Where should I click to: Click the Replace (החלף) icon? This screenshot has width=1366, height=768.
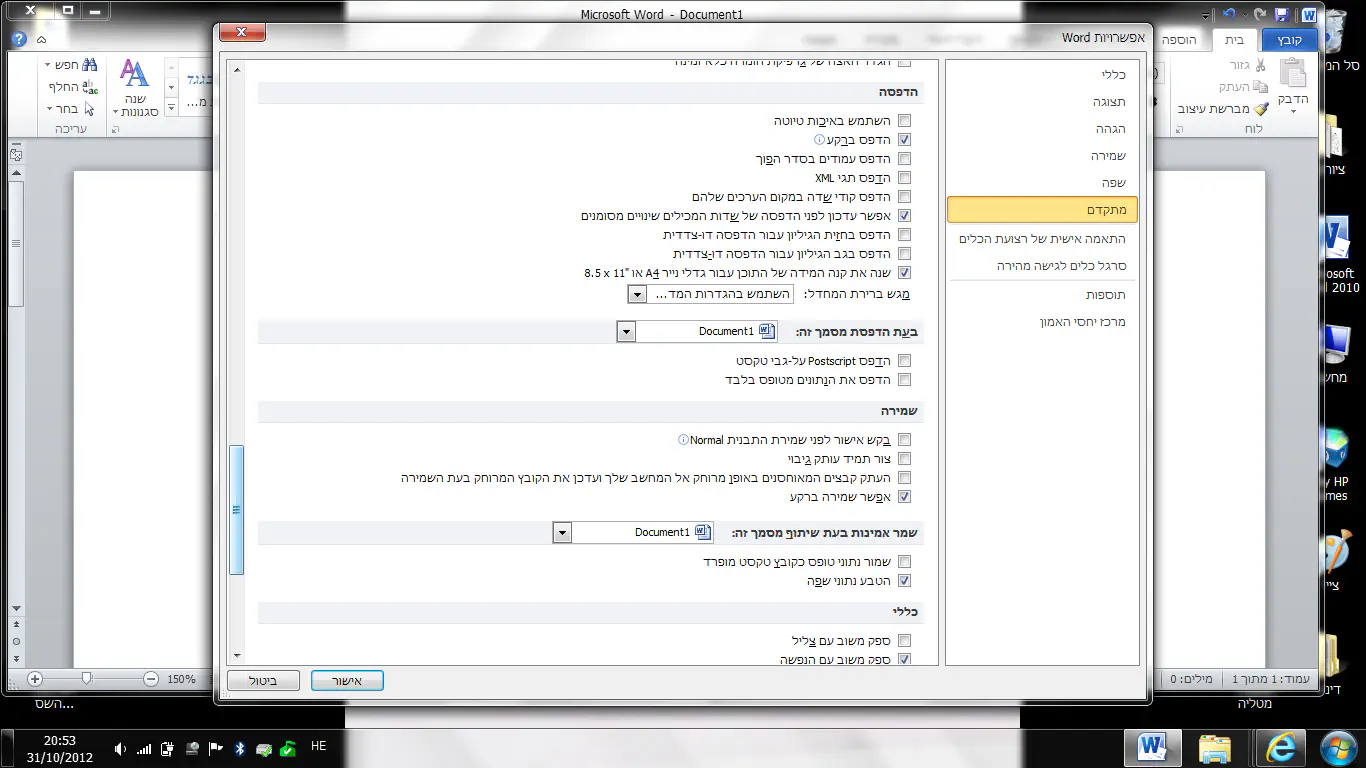89,87
